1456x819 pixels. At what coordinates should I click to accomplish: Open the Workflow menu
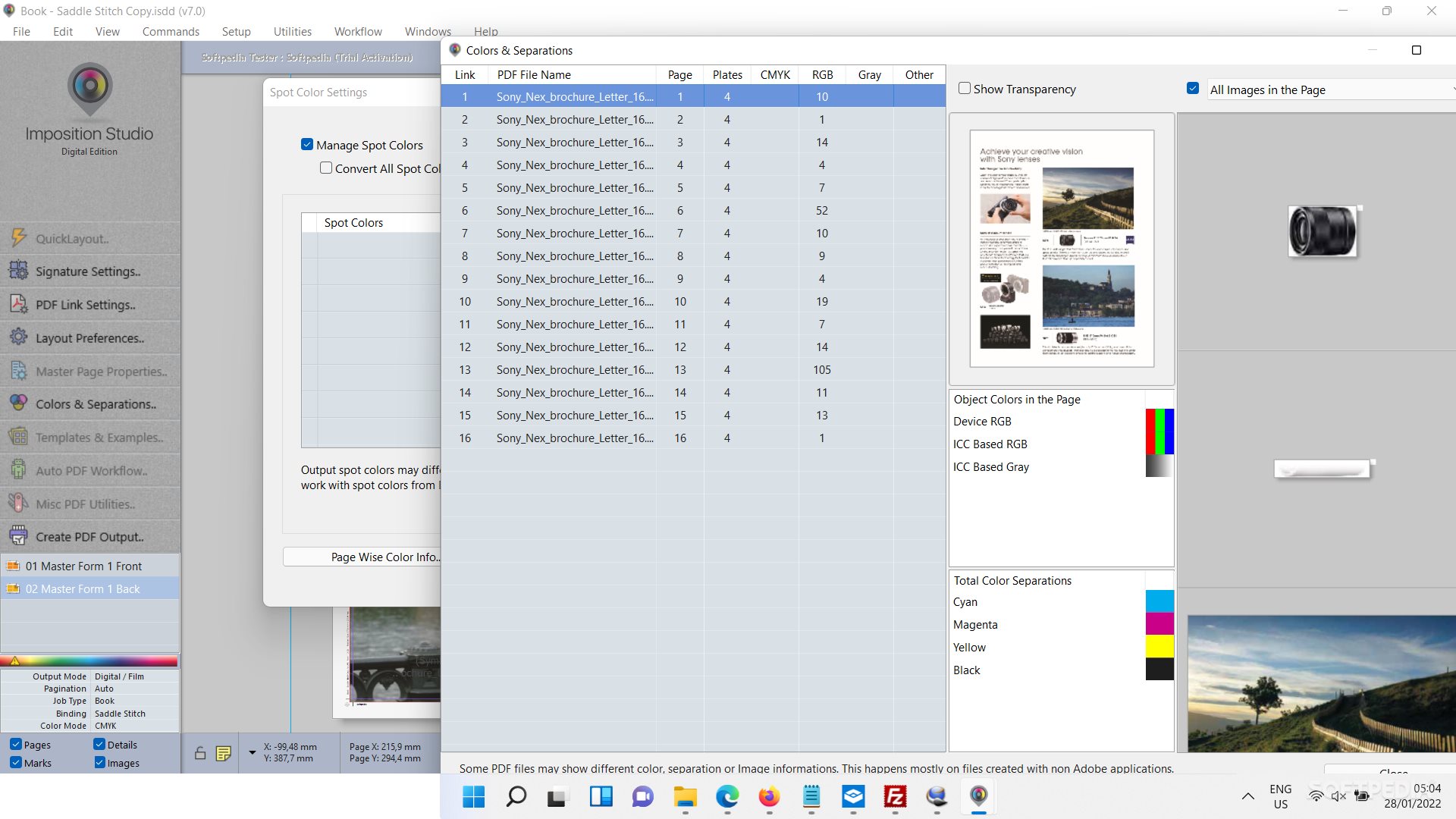click(x=358, y=31)
